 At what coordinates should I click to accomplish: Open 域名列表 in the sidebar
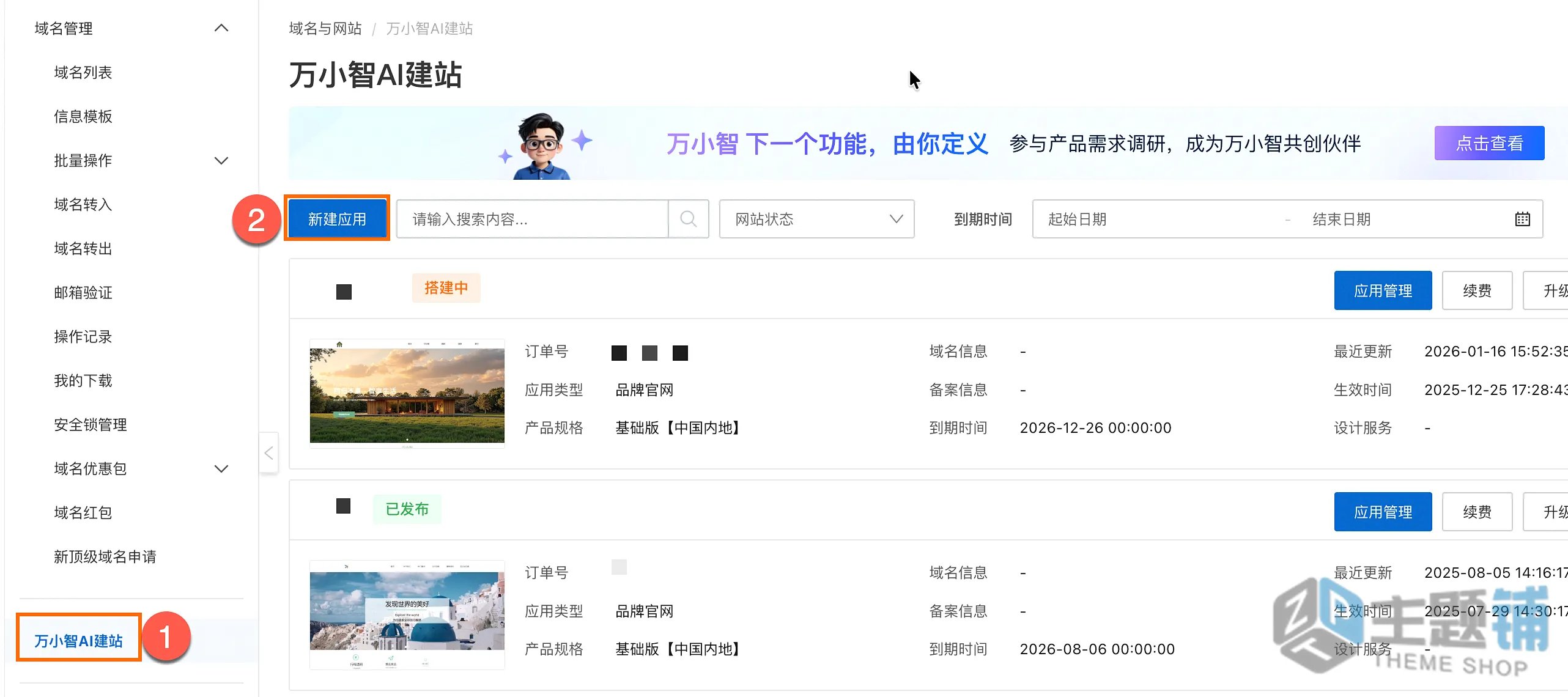click(x=83, y=72)
